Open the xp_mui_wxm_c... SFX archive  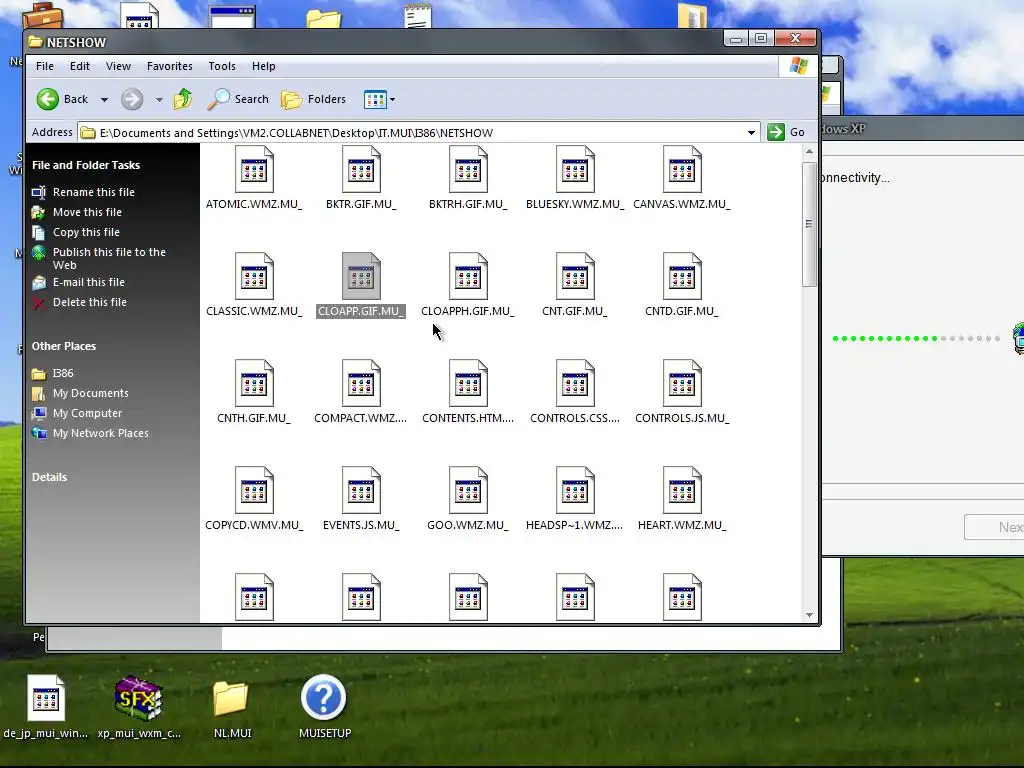point(139,708)
